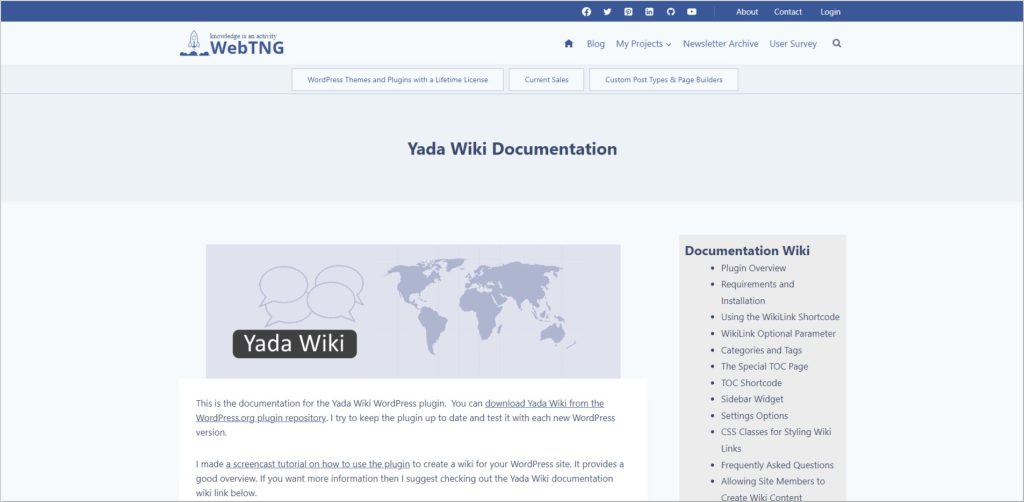The height and width of the screenshot is (502, 1024).
Task: Open the Twitter social icon
Action: click(607, 12)
